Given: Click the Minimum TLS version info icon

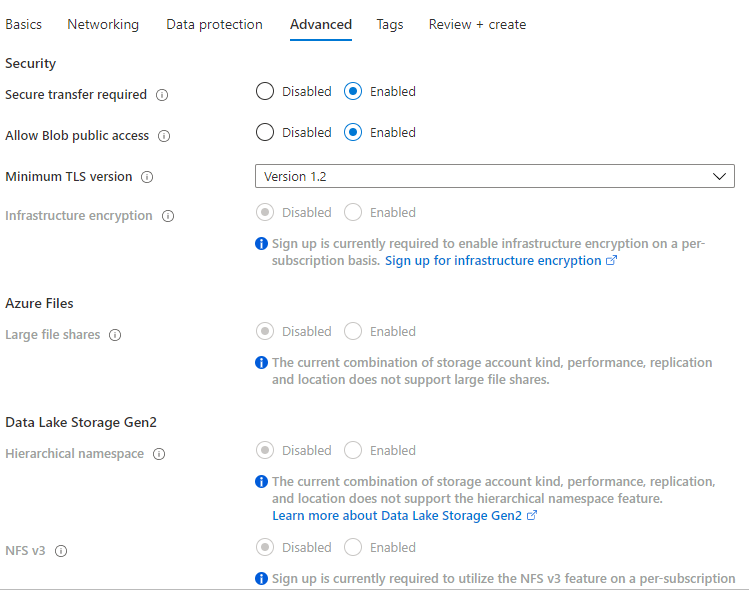Looking at the screenshot, I should [147, 177].
